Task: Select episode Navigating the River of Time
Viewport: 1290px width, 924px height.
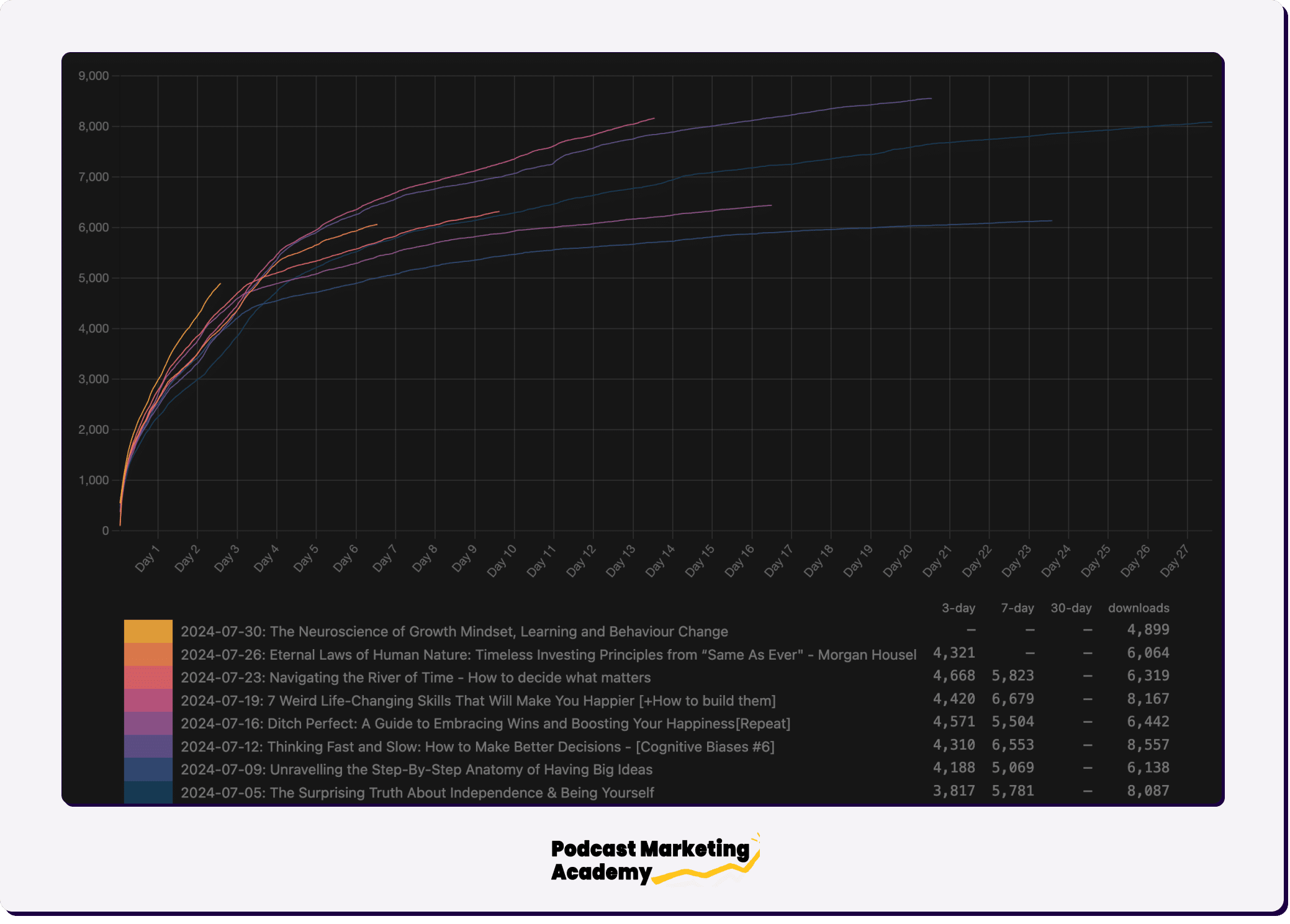Action: pyautogui.click(x=416, y=678)
